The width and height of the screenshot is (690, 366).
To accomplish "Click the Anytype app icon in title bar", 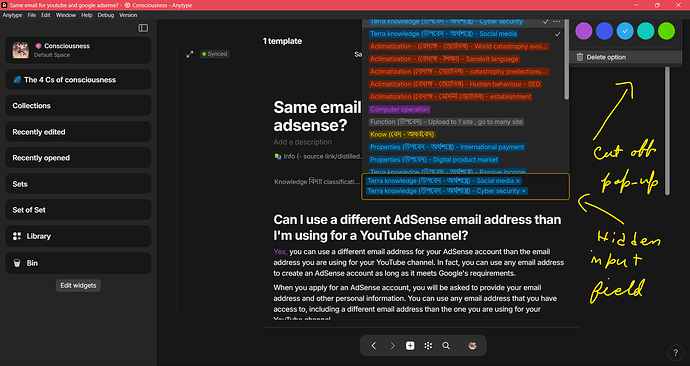I will click(4, 5).
